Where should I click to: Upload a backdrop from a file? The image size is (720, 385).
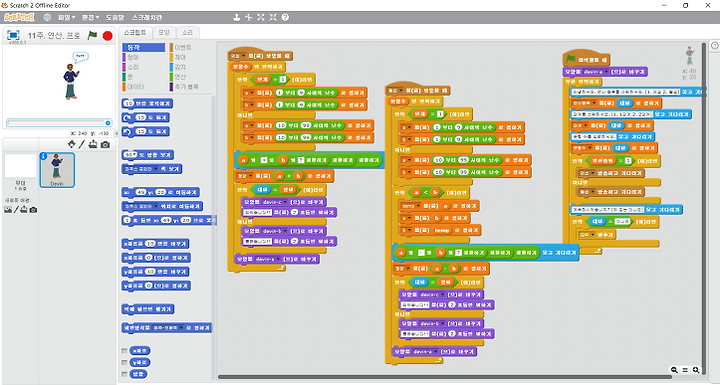(23, 209)
